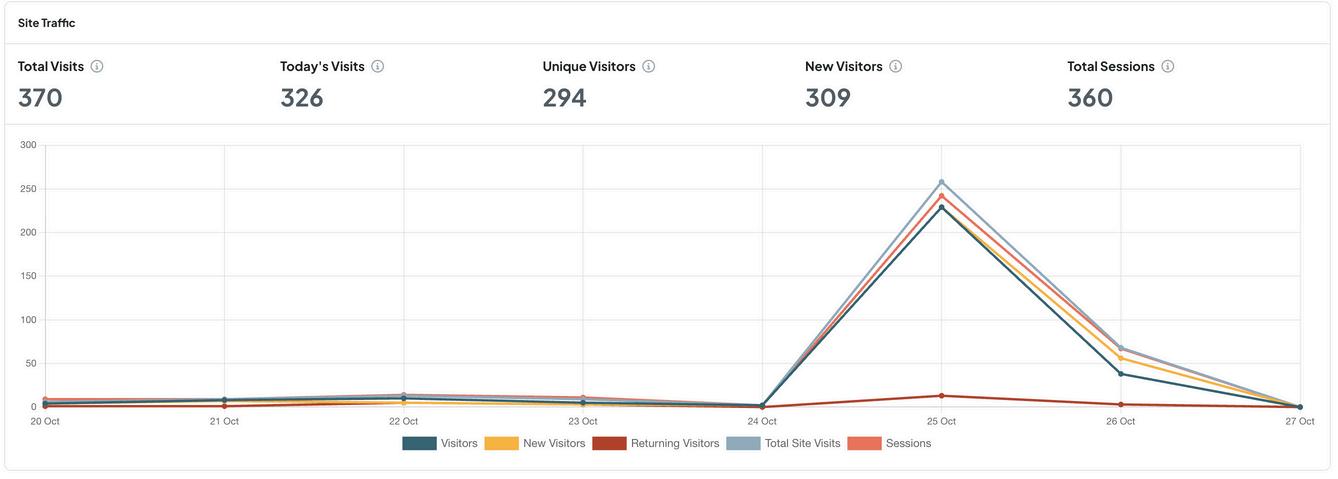This screenshot has height=479, width=1338.
Task: Click the data point at 24 Oct
Action: [762, 406]
